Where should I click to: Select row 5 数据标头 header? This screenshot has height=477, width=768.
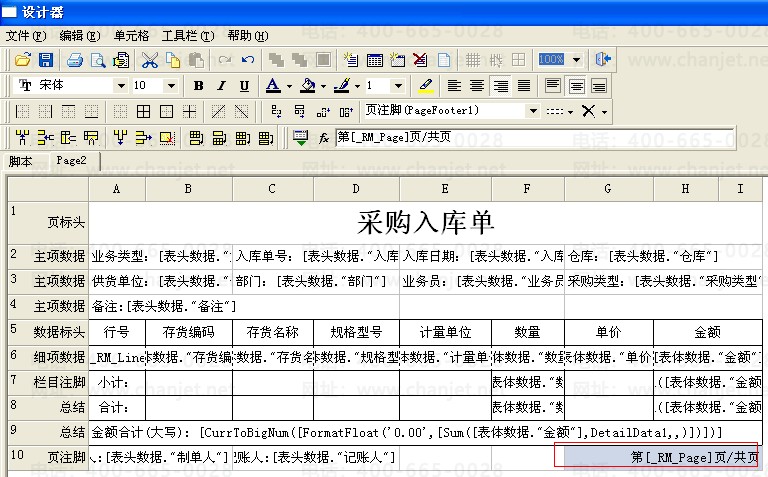(x=48, y=332)
